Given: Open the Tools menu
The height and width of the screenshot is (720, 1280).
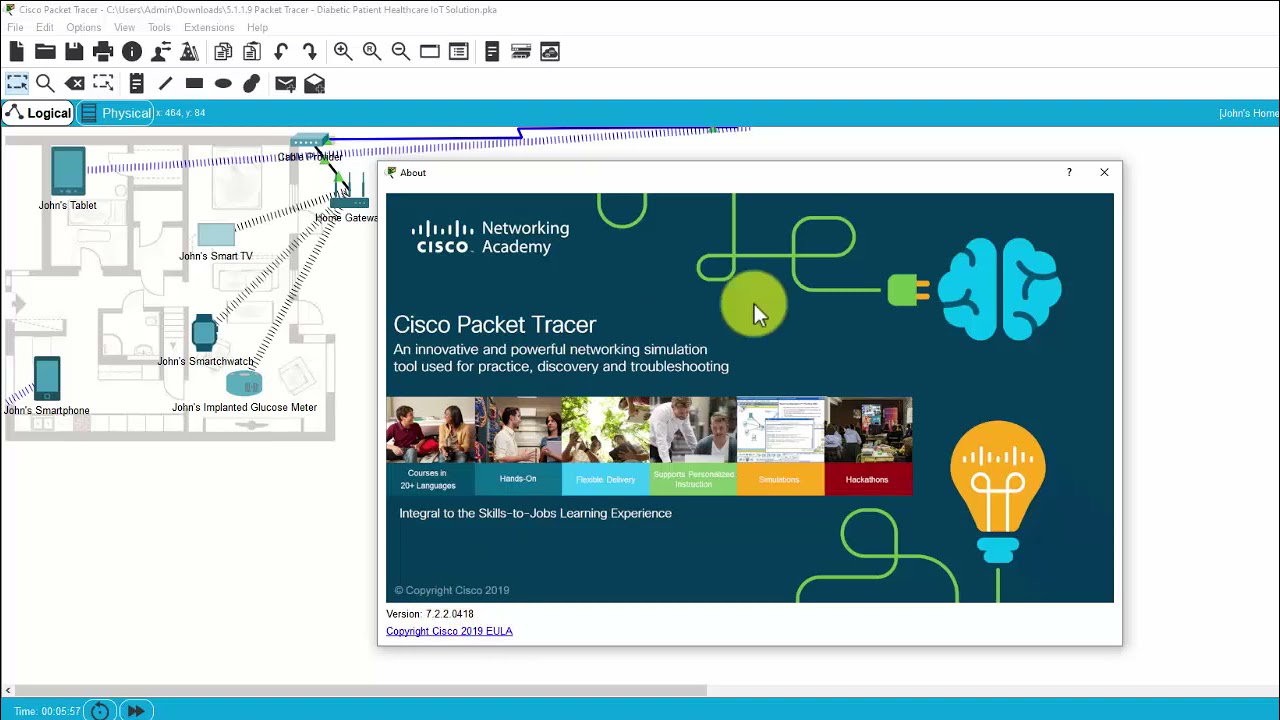Looking at the screenshot, I should tap(159, 27).
